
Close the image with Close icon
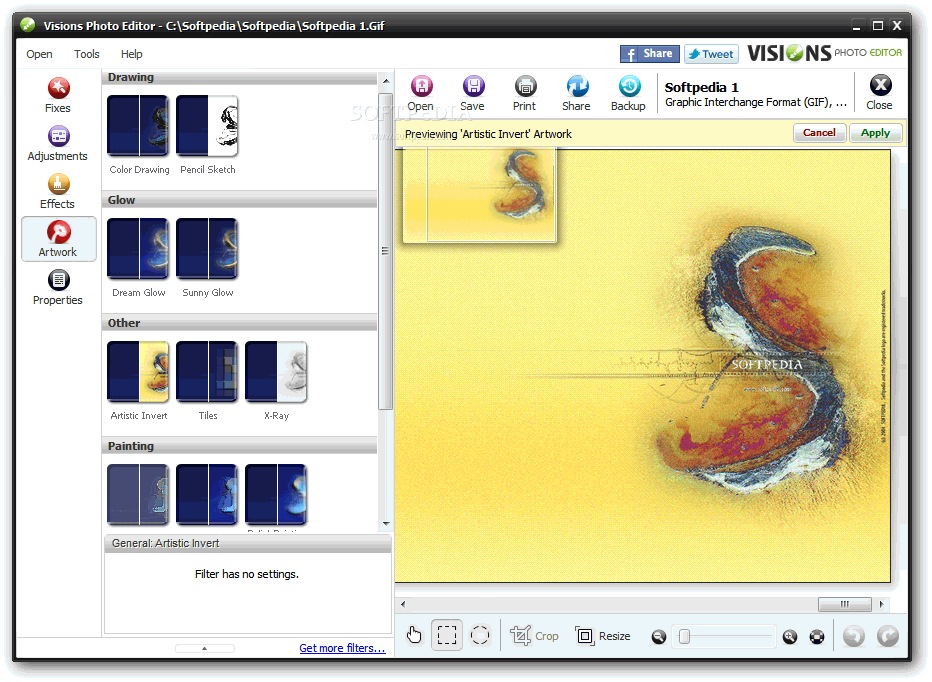880,93
